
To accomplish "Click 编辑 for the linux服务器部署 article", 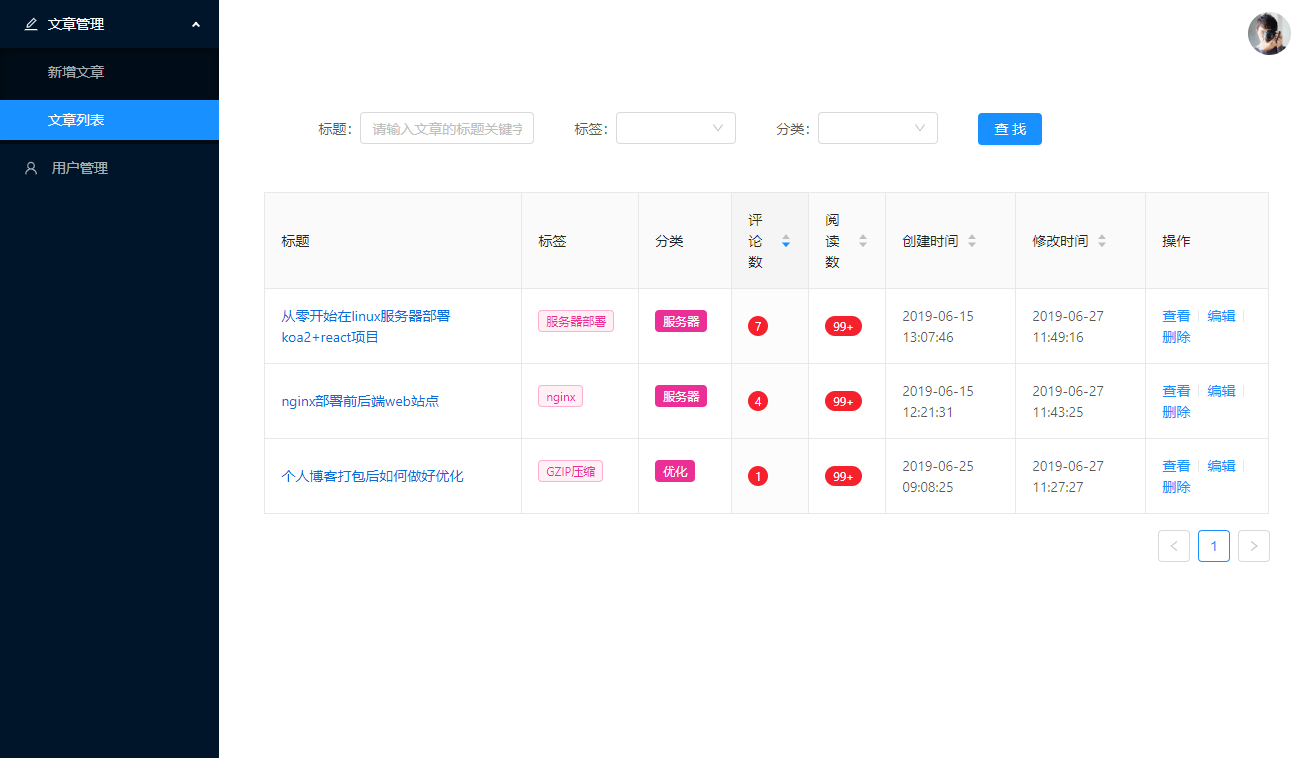I will click(1221, 316).
